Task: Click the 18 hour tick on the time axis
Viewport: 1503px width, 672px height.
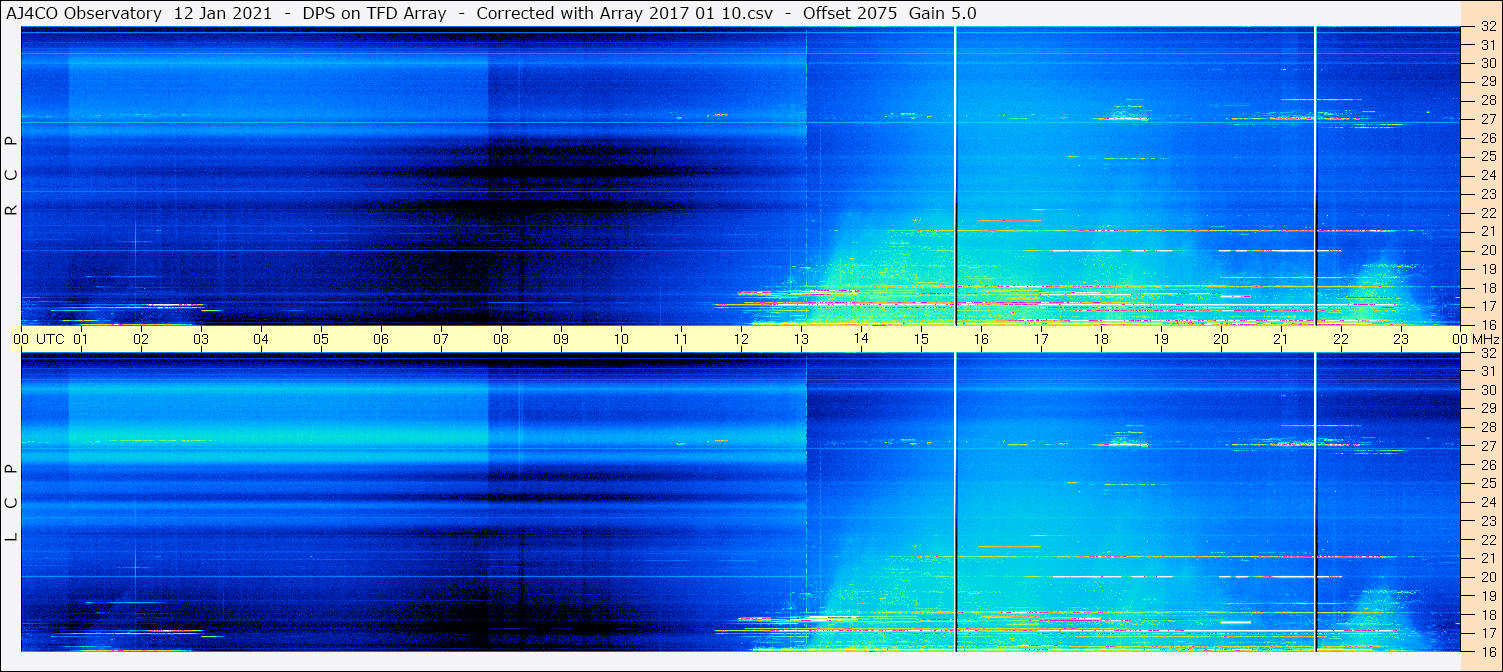Action: click(x=1101, y=339)
